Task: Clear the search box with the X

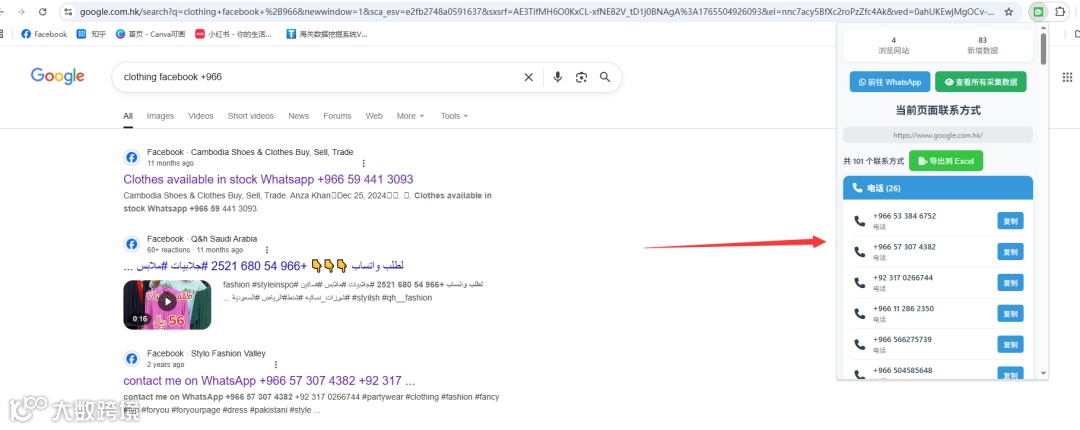Action: [x=528, y=77]
